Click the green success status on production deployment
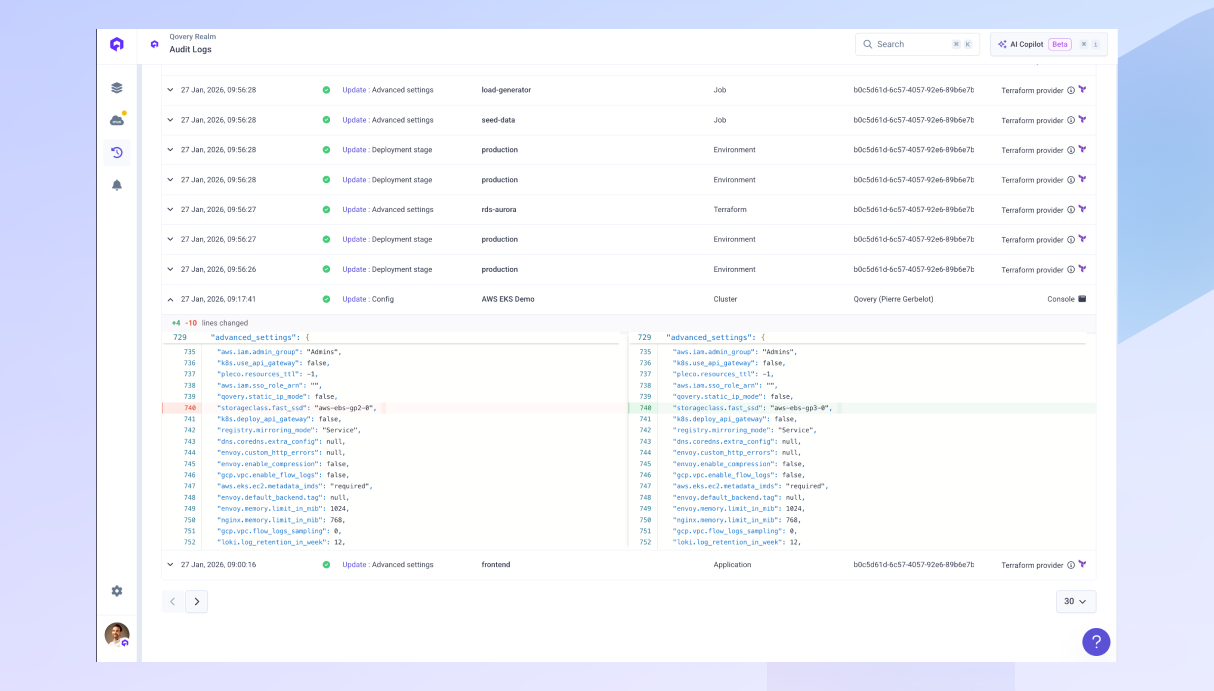The image size is (1214, 691). click(x=326, y=149)
